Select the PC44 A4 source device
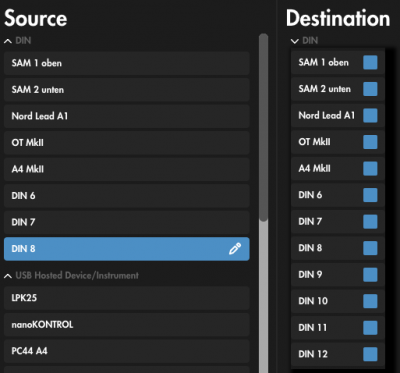Viewport: 400px width, 373px height. click(127, 351)
